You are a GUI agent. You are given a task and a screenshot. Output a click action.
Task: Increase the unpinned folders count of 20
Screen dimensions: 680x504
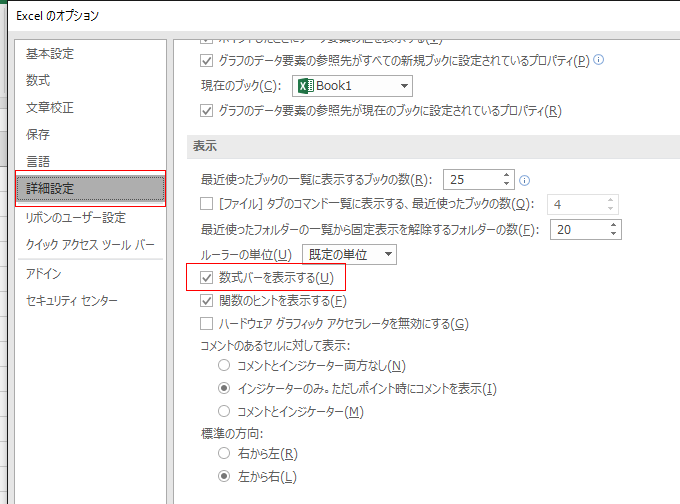point(613,225)
